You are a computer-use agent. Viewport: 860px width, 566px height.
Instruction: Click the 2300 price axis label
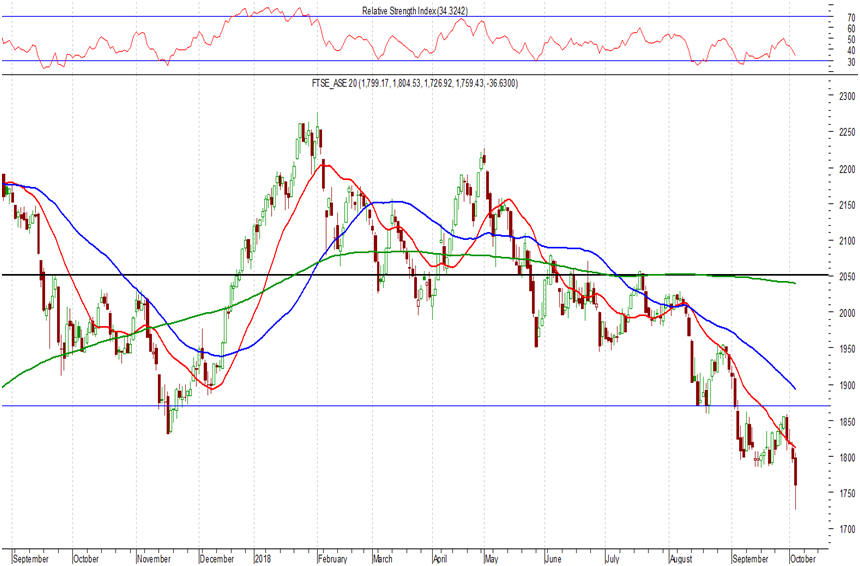[847, 97]
